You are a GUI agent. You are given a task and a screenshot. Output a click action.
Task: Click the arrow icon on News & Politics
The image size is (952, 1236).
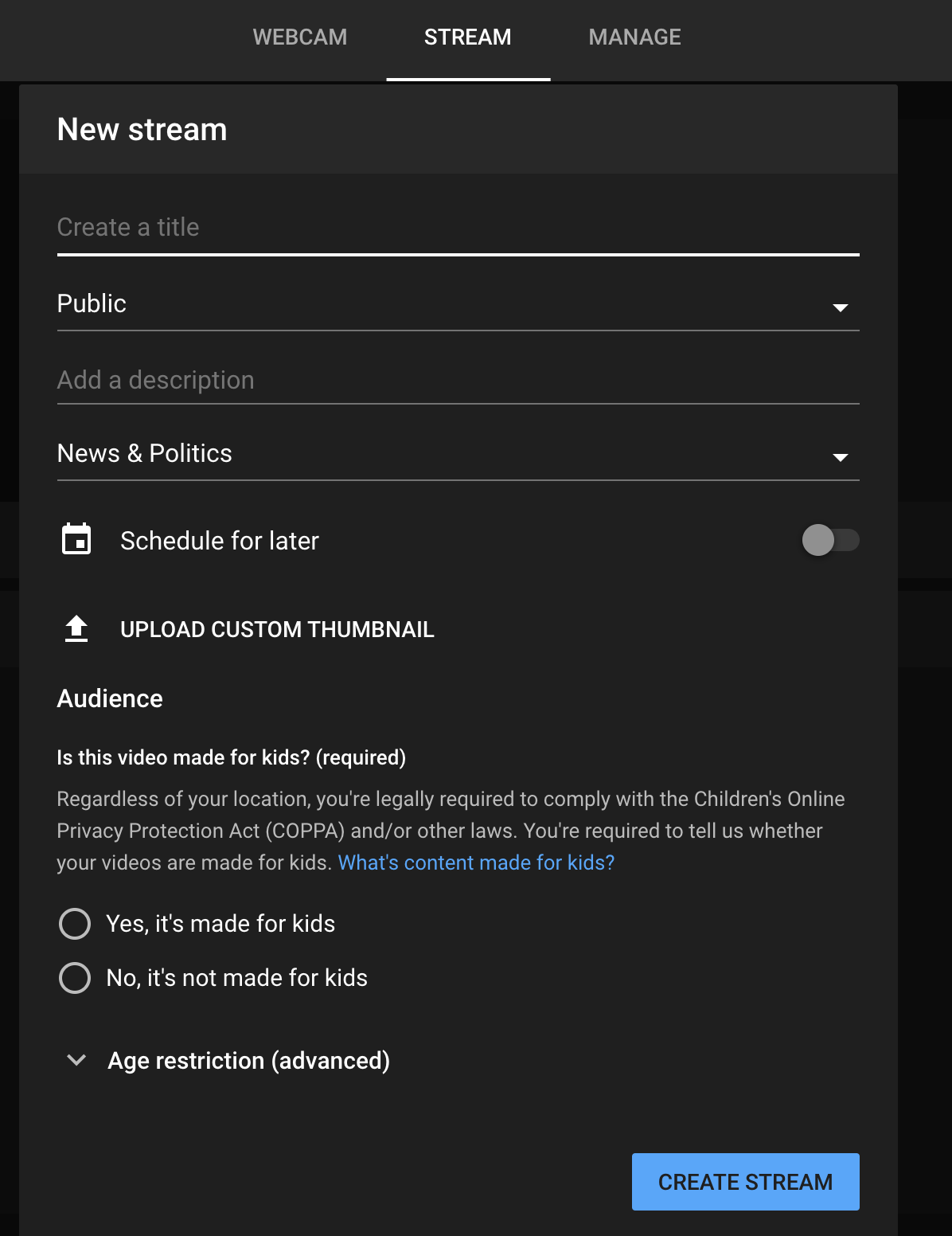click(x=840, y=457)
